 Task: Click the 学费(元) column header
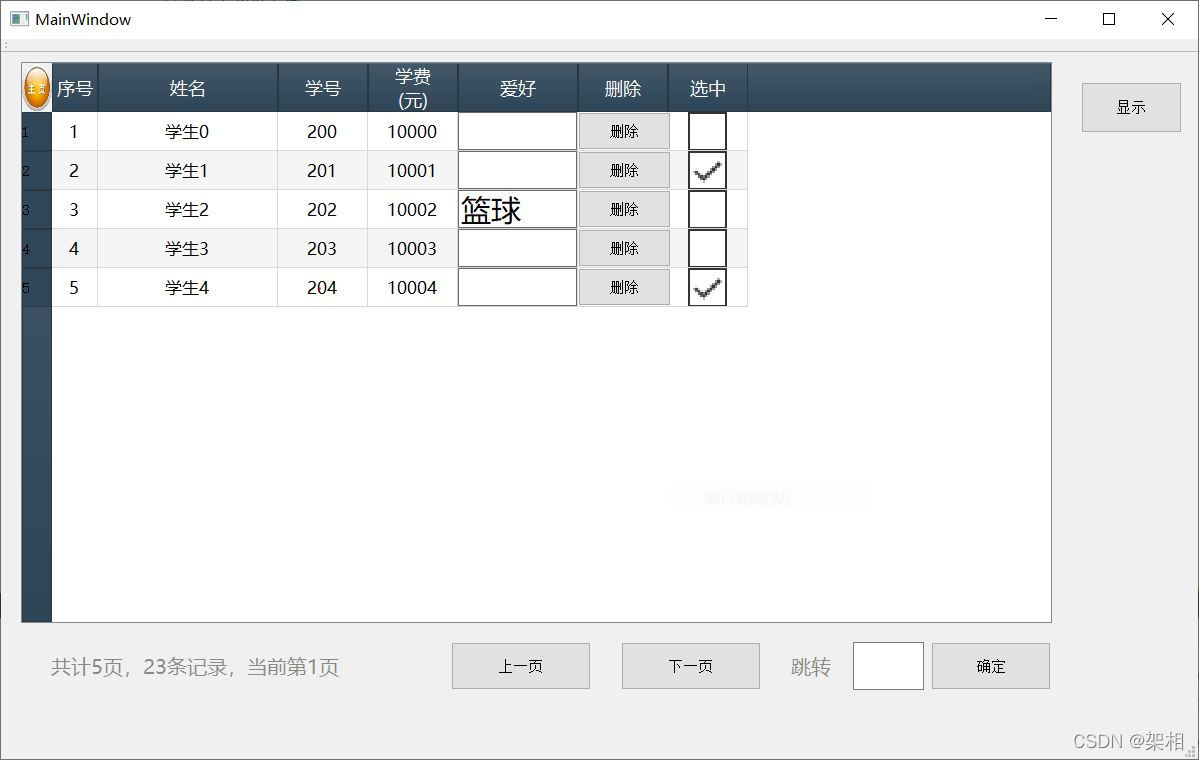413,88
